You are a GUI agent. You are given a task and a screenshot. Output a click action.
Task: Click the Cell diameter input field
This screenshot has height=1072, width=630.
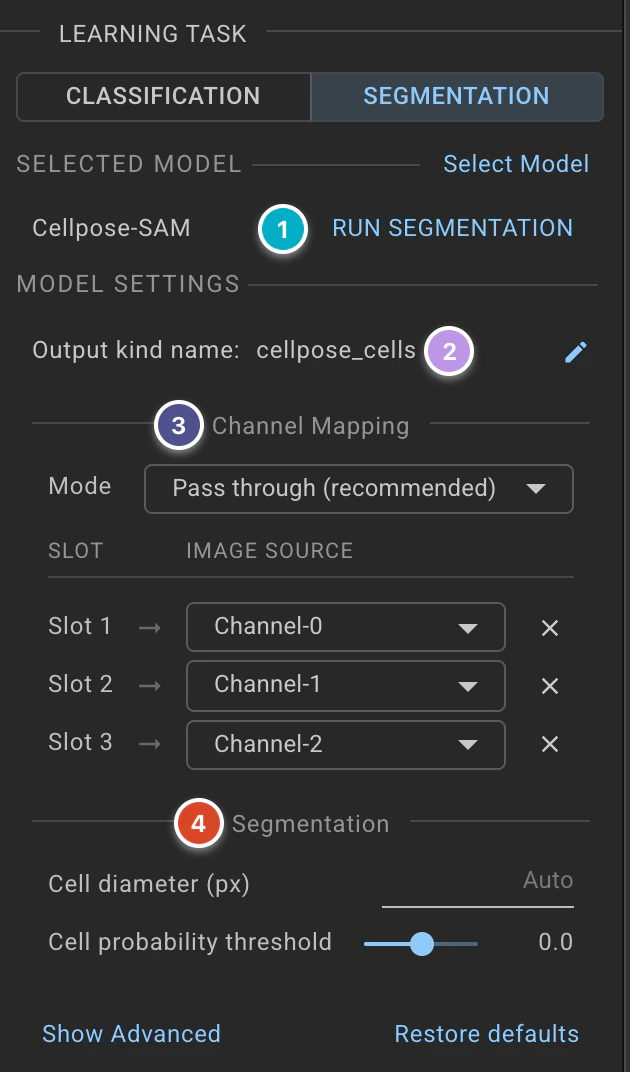pyautogui.click(x=477, y=882)
